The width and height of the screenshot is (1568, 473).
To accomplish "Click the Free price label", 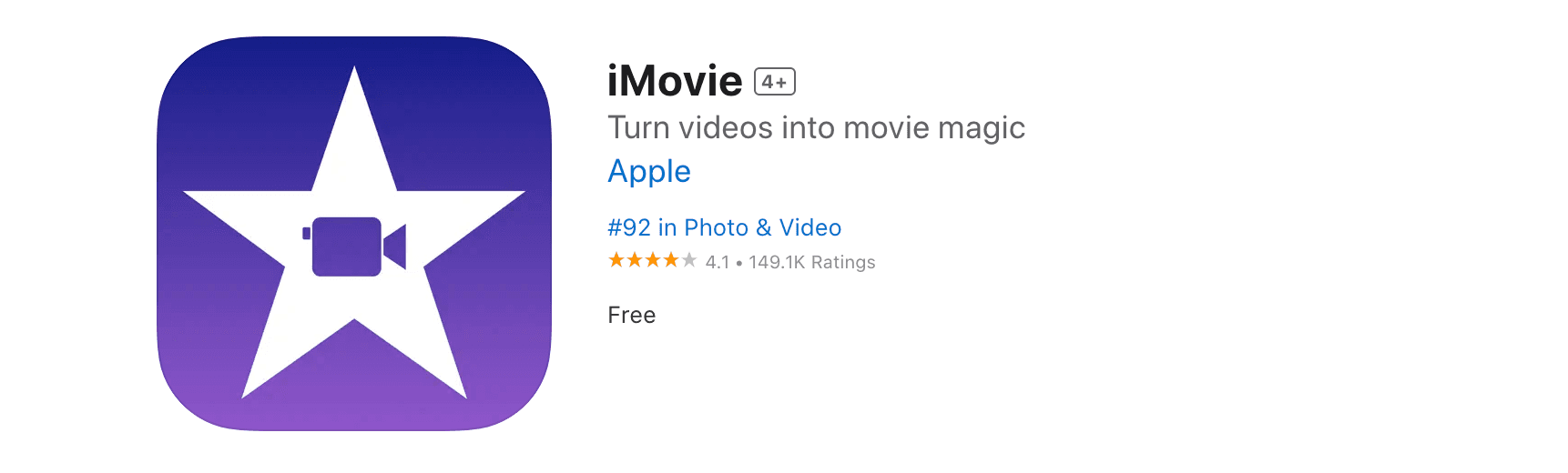I will point(631,315).
